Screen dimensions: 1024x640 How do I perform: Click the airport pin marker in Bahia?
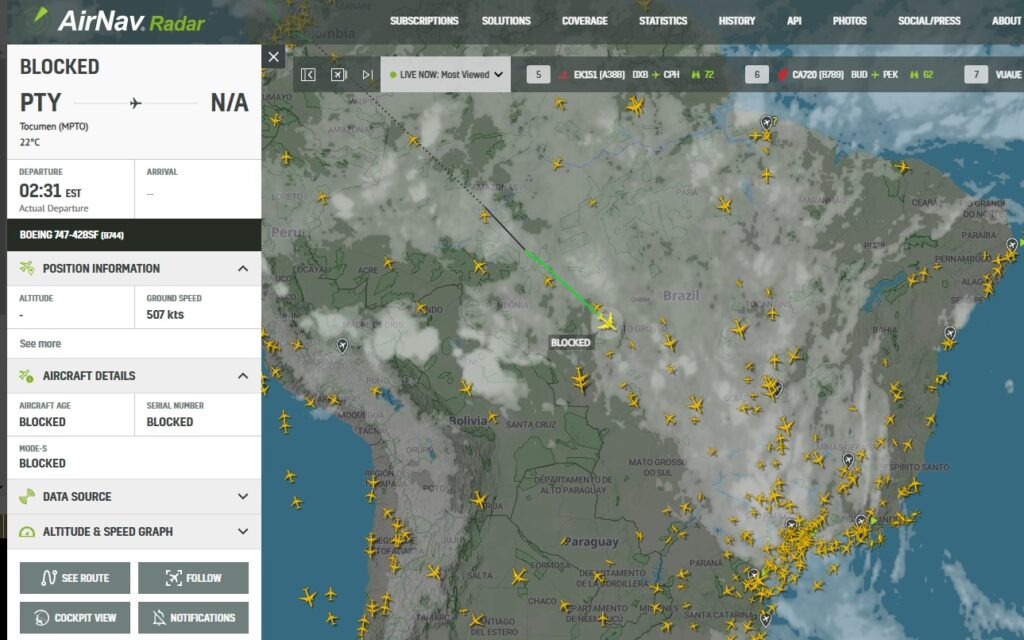tap(950, 334)
